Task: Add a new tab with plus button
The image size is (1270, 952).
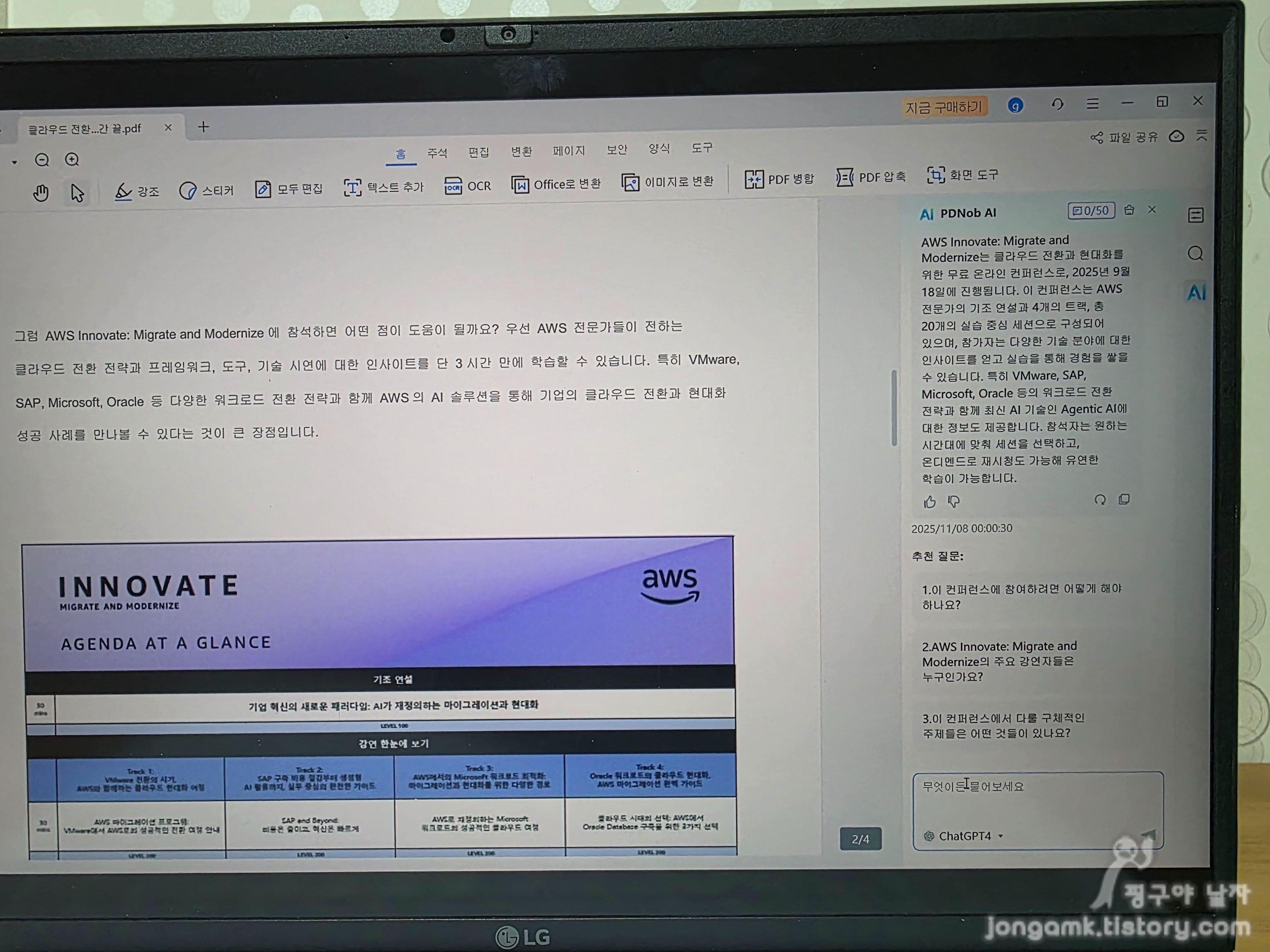Action: (x=203, y=127)
